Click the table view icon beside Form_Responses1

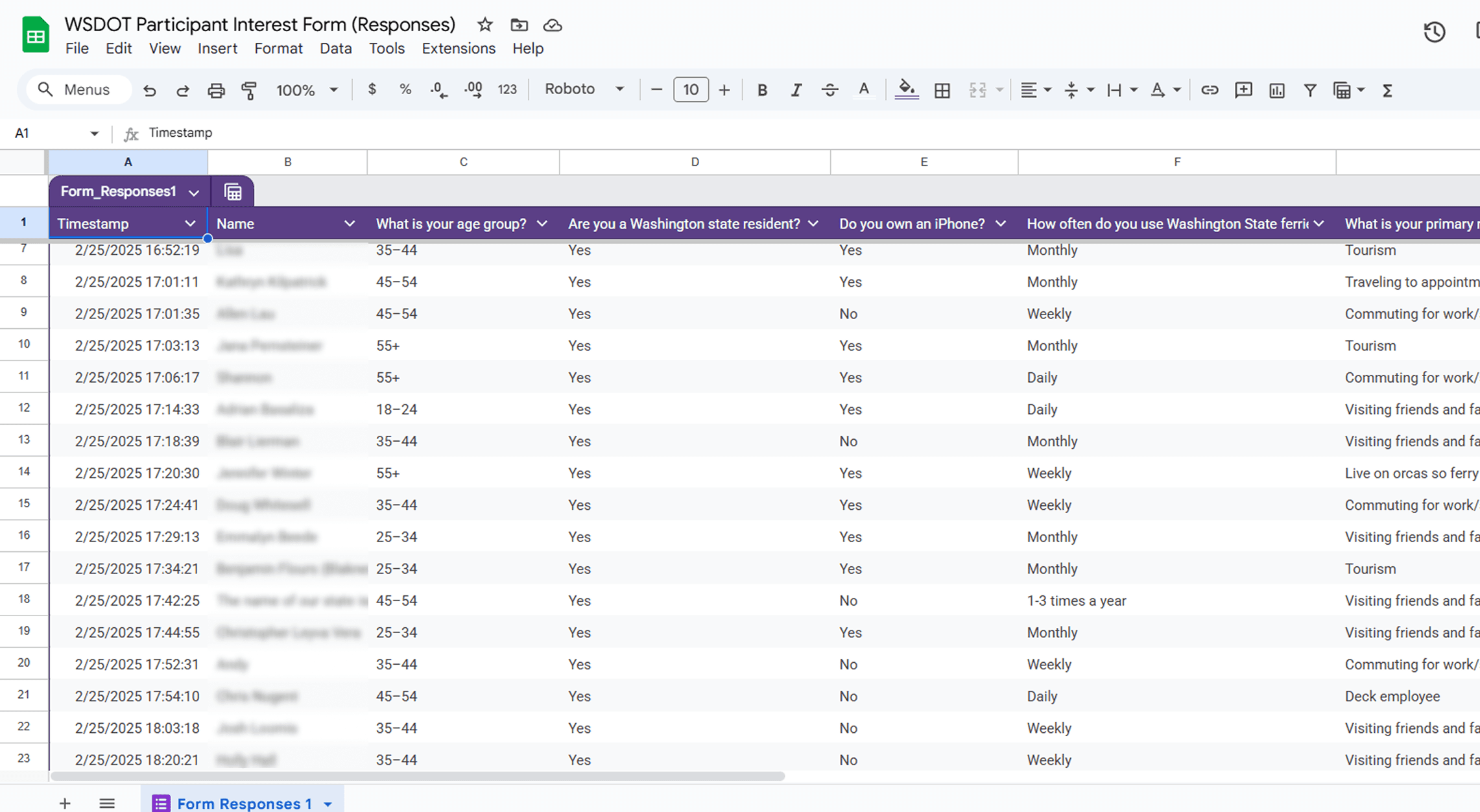(x=233, y=192)
